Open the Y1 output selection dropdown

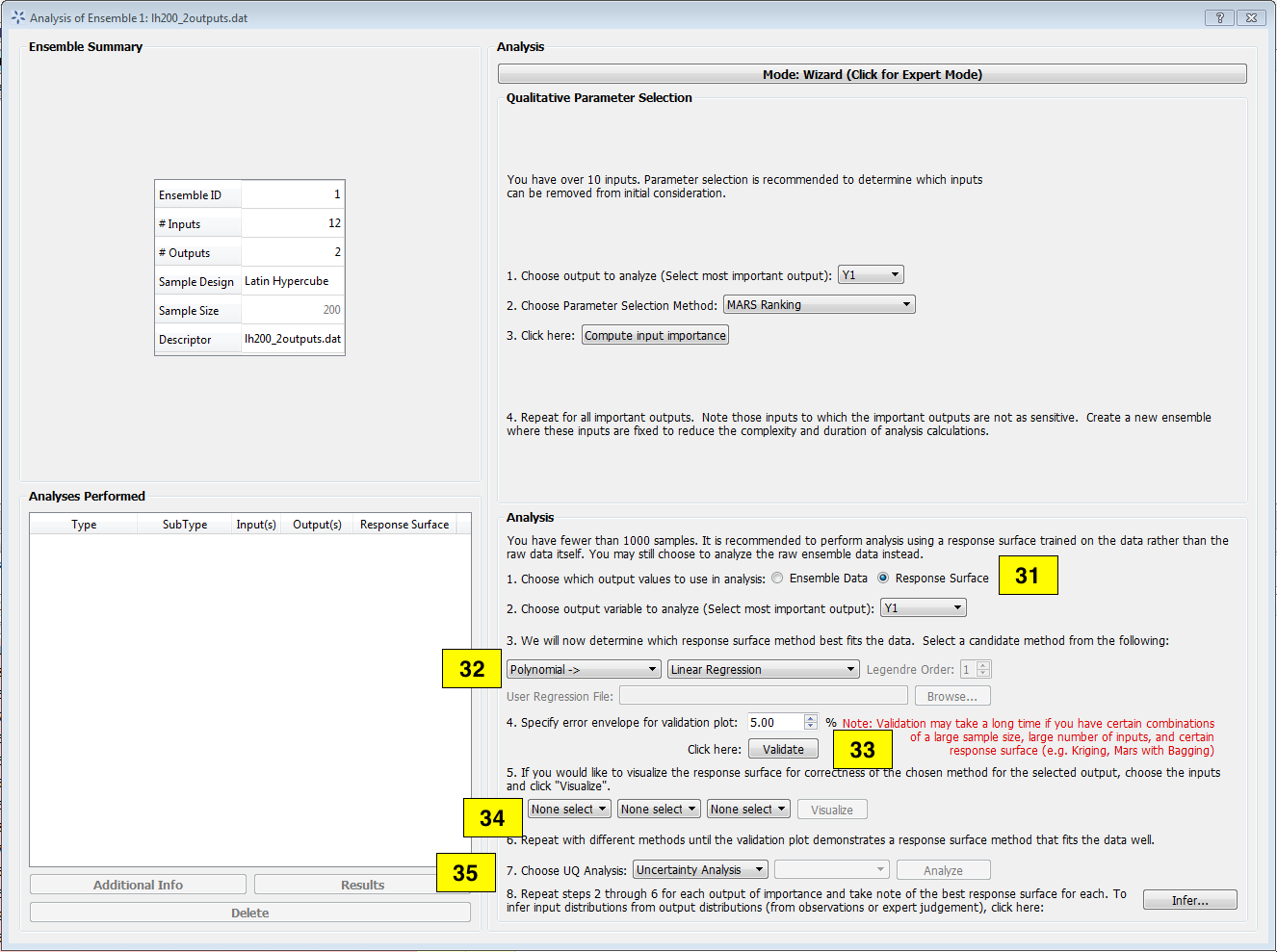[x=871, y=273]
